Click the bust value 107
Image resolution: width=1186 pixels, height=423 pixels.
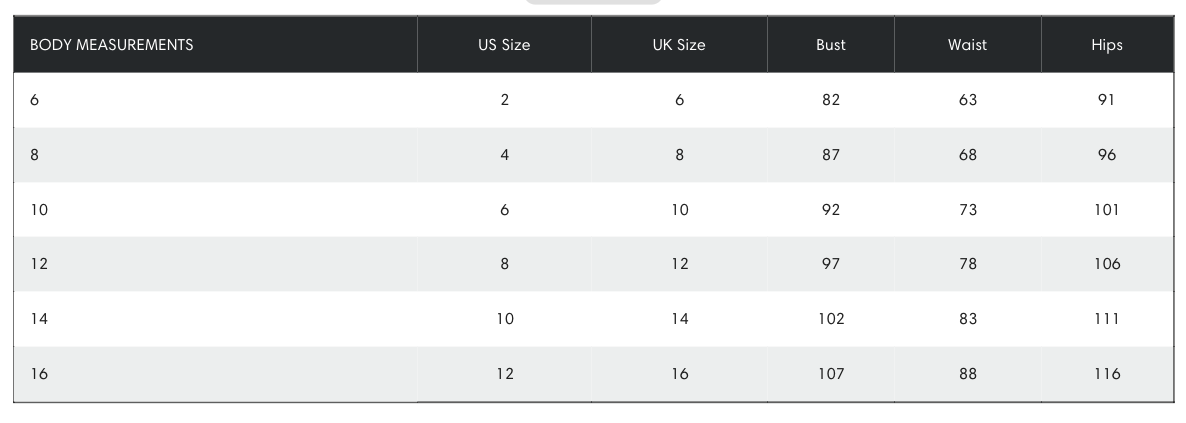831,373
